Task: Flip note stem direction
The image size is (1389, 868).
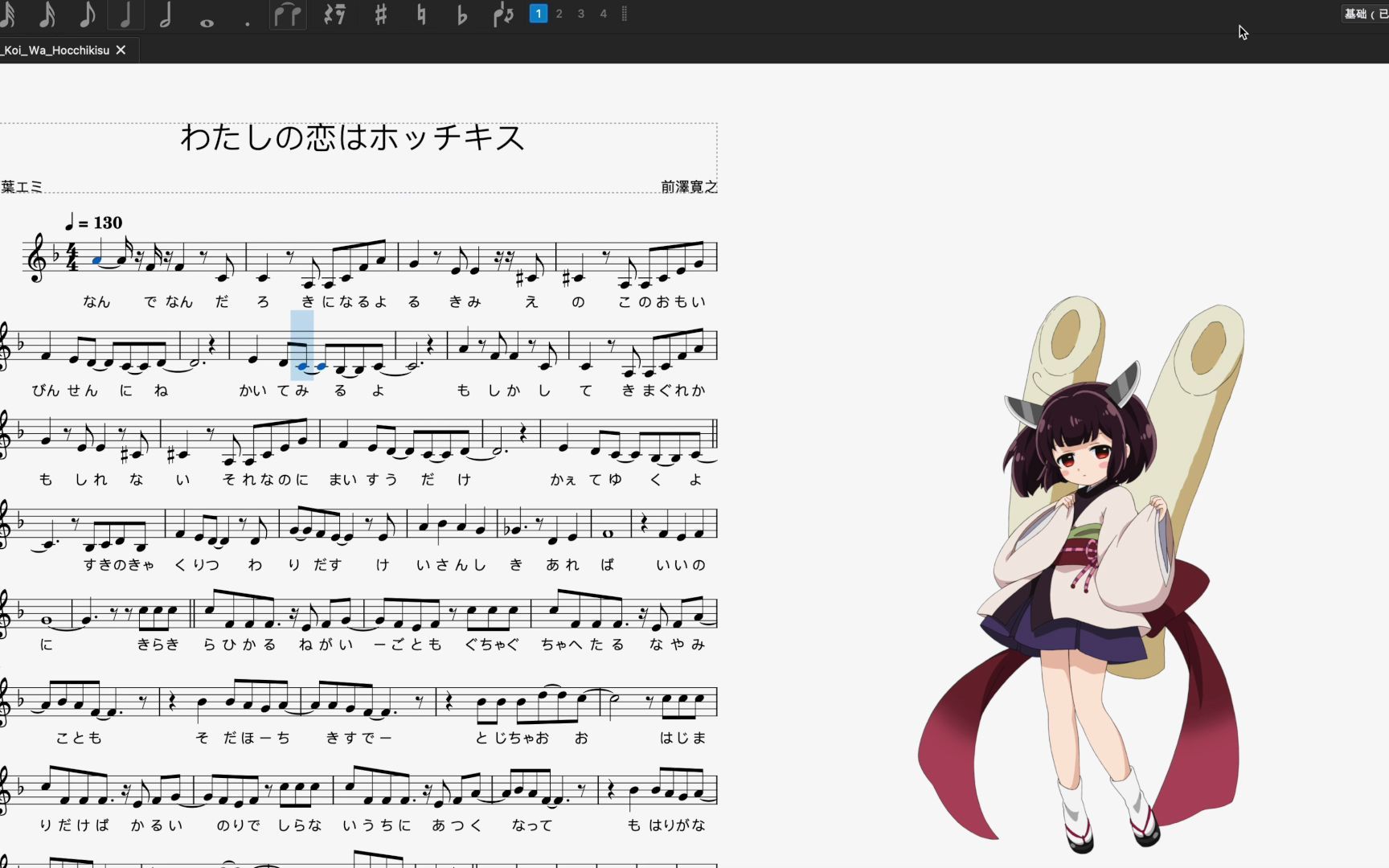Action: (x=503, y=14)
